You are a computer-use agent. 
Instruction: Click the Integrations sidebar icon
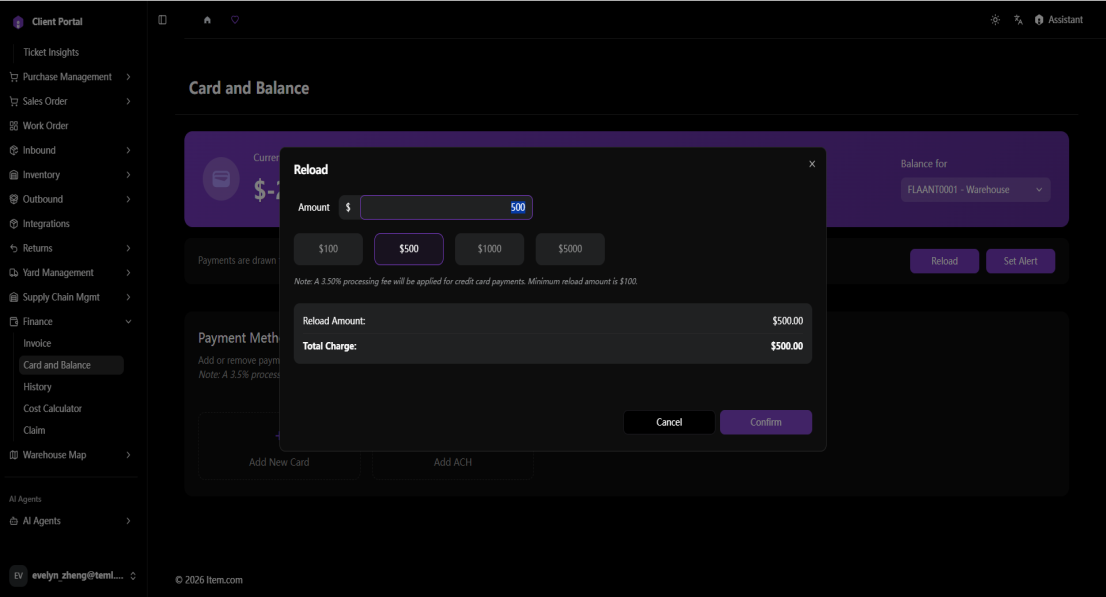(x=13, y=224)
